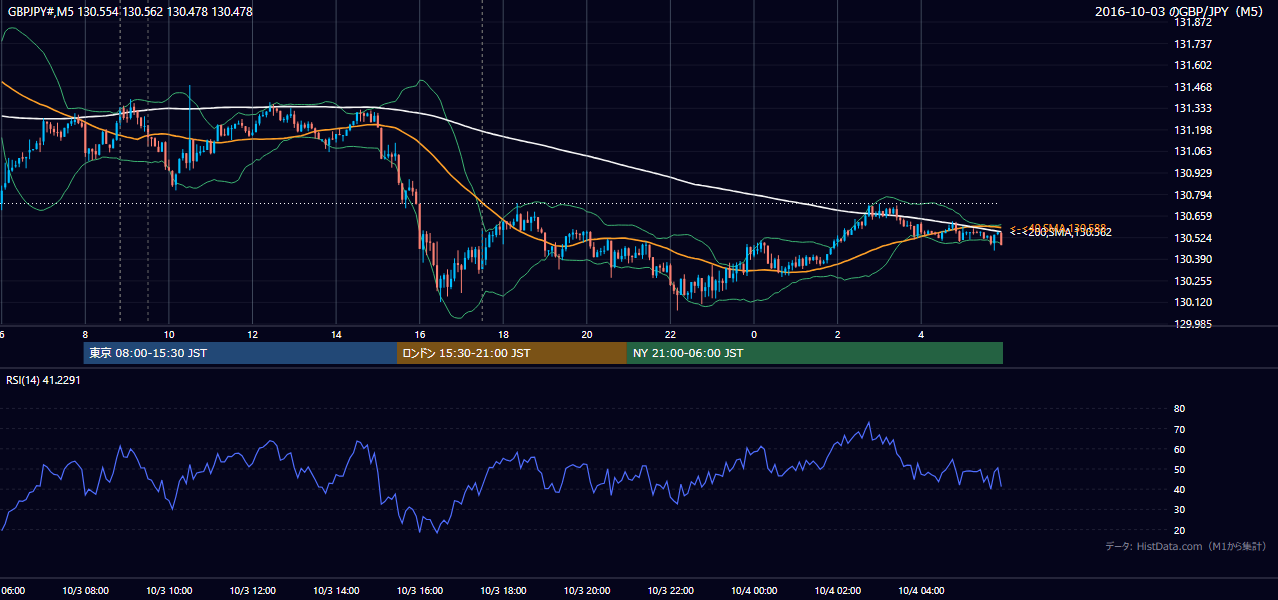Click price axis label 131.198
The width and height of the screenshot is (1278, 600).
point(1192,130)
